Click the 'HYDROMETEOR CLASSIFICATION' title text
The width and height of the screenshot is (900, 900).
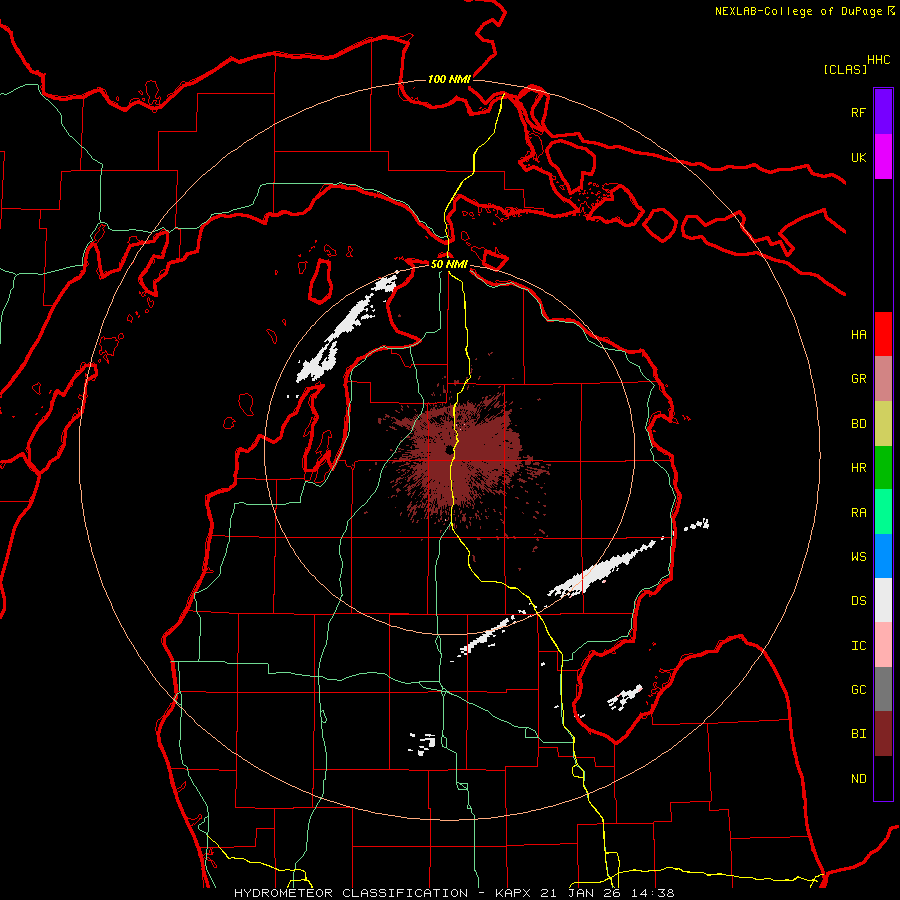click(351, 893)
